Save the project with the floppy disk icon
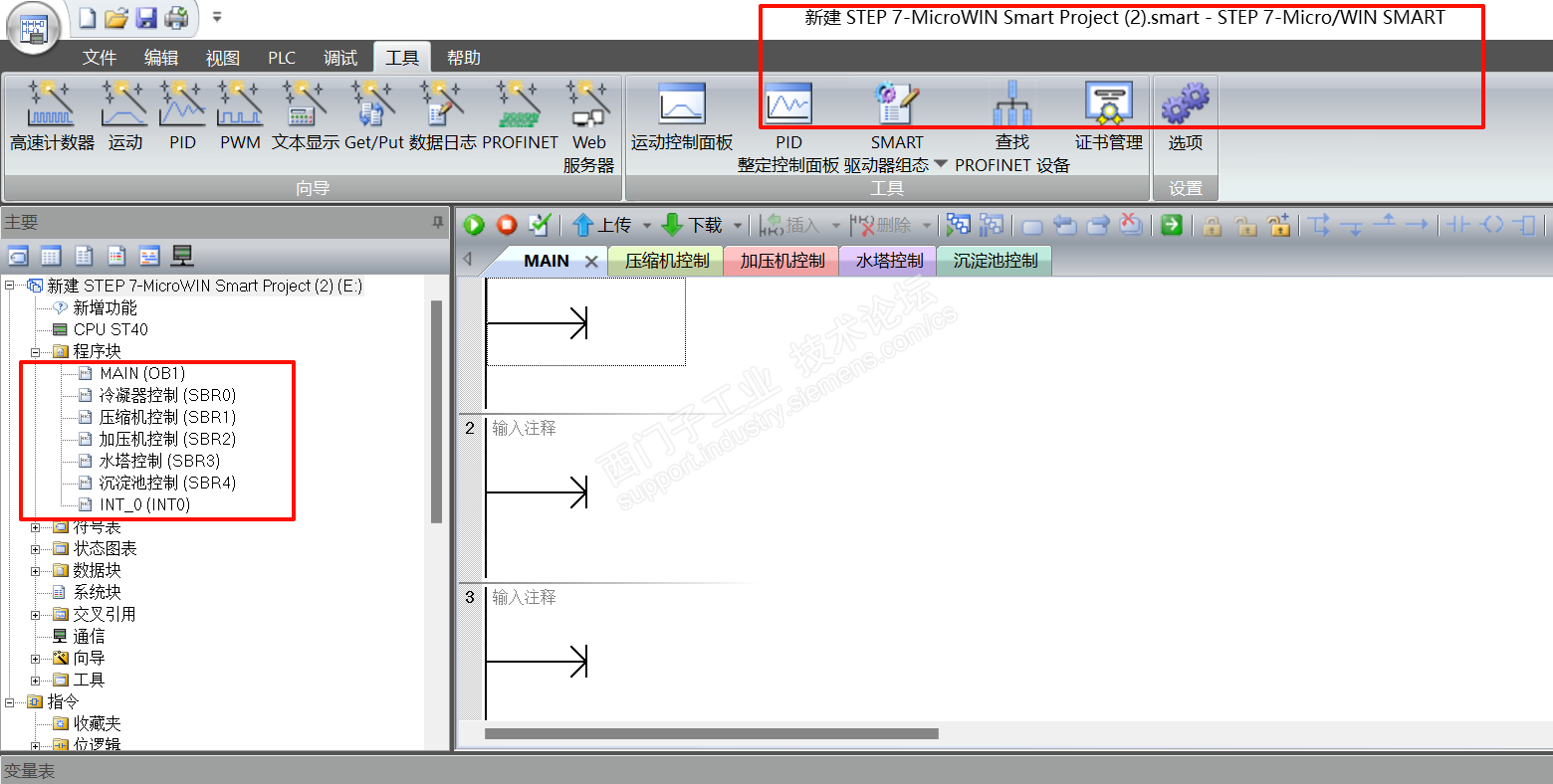The height and width of the screenshot is (784, 1553). tap(146, 18)
